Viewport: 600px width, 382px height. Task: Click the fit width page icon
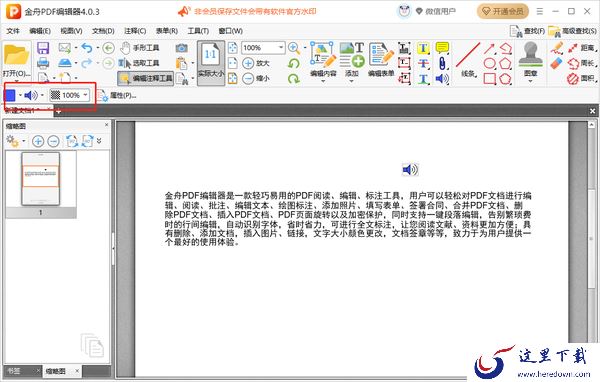(x=232, y=63)
